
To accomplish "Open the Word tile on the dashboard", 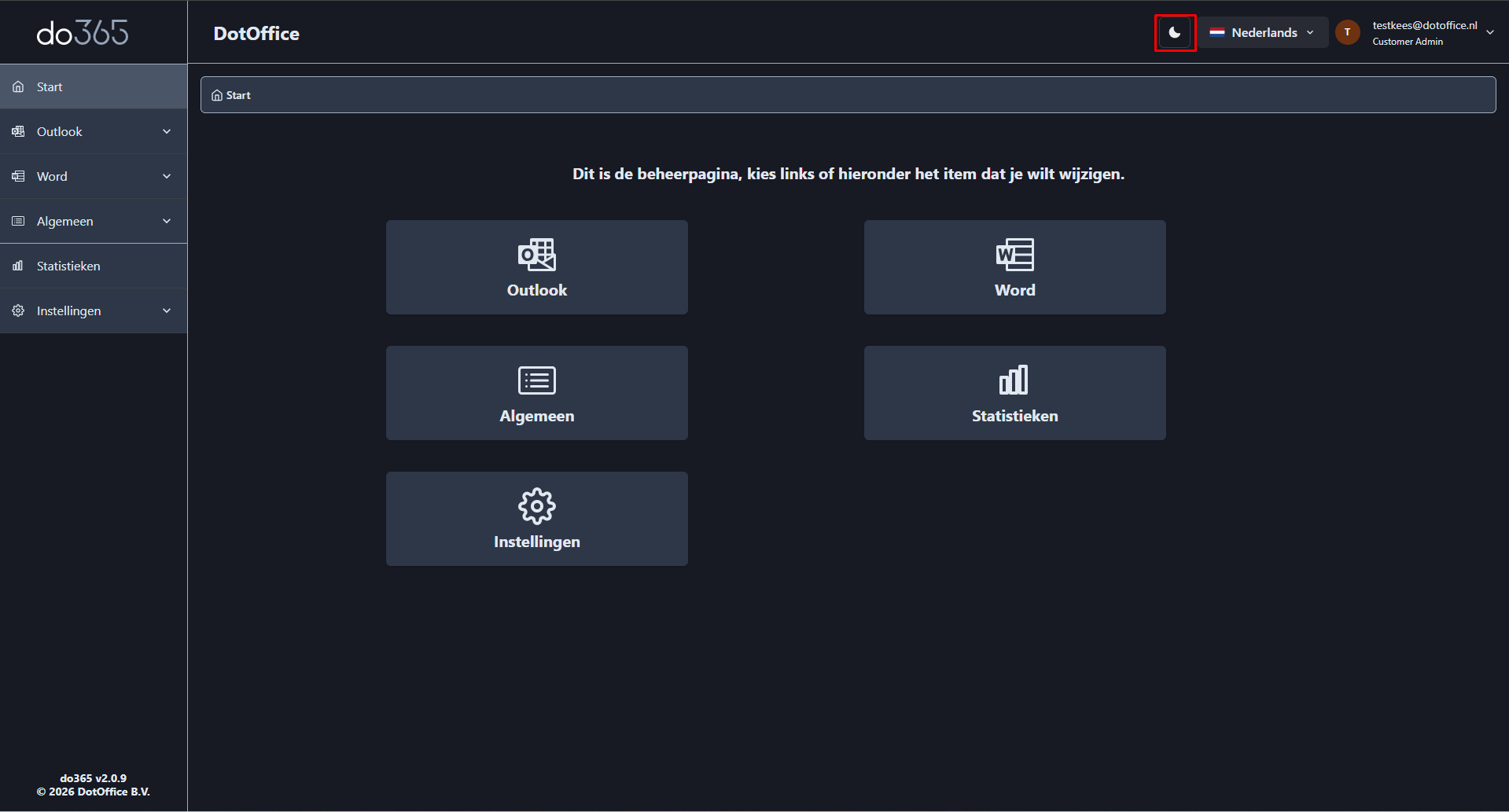I will tap(1014, 267).
